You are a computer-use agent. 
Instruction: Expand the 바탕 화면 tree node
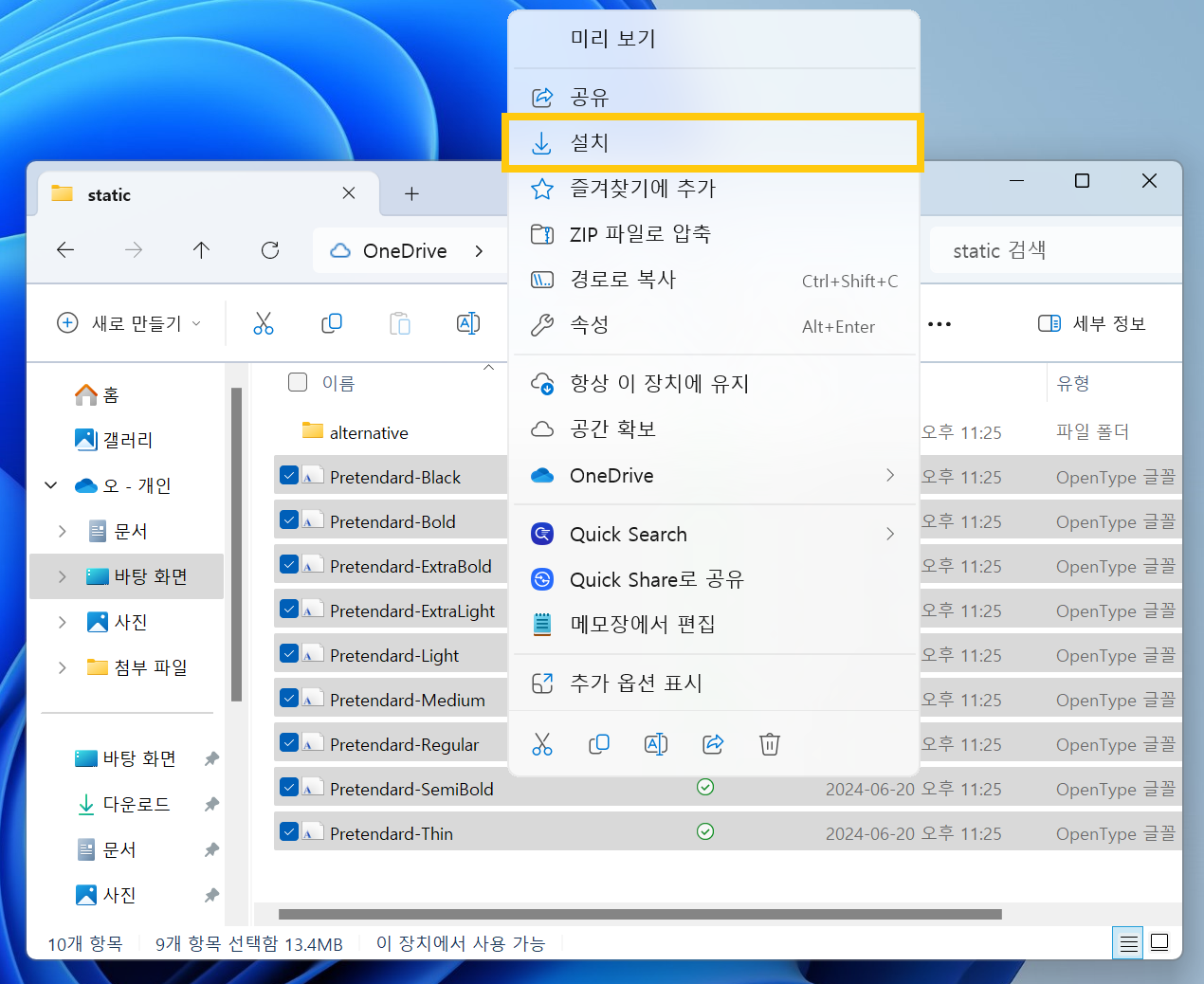pos(63,576)
